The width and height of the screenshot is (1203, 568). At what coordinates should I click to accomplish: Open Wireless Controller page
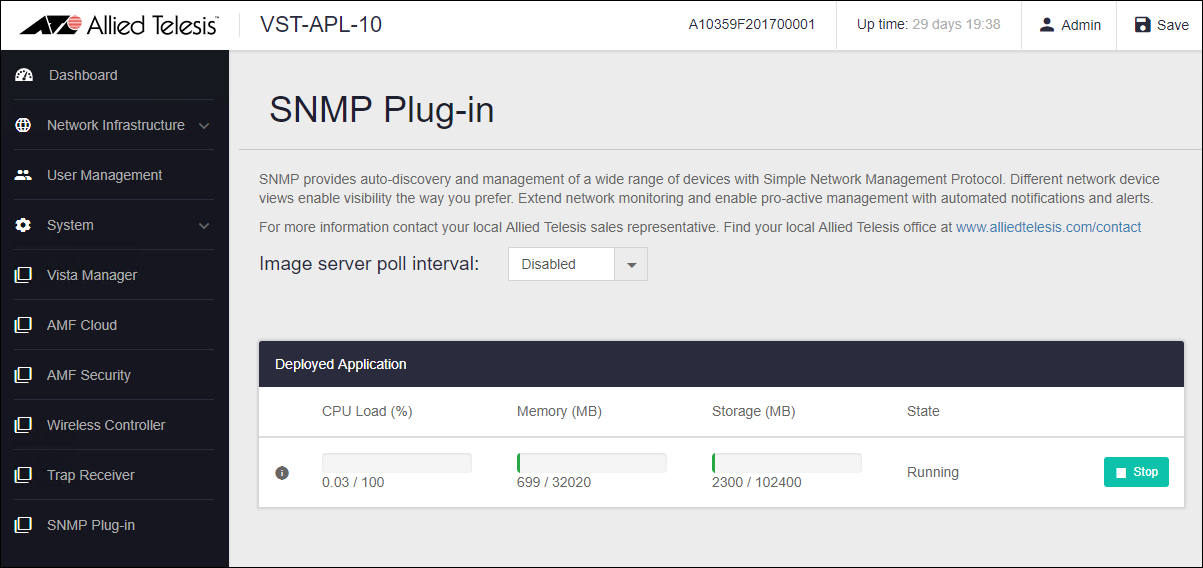point(108,425)
